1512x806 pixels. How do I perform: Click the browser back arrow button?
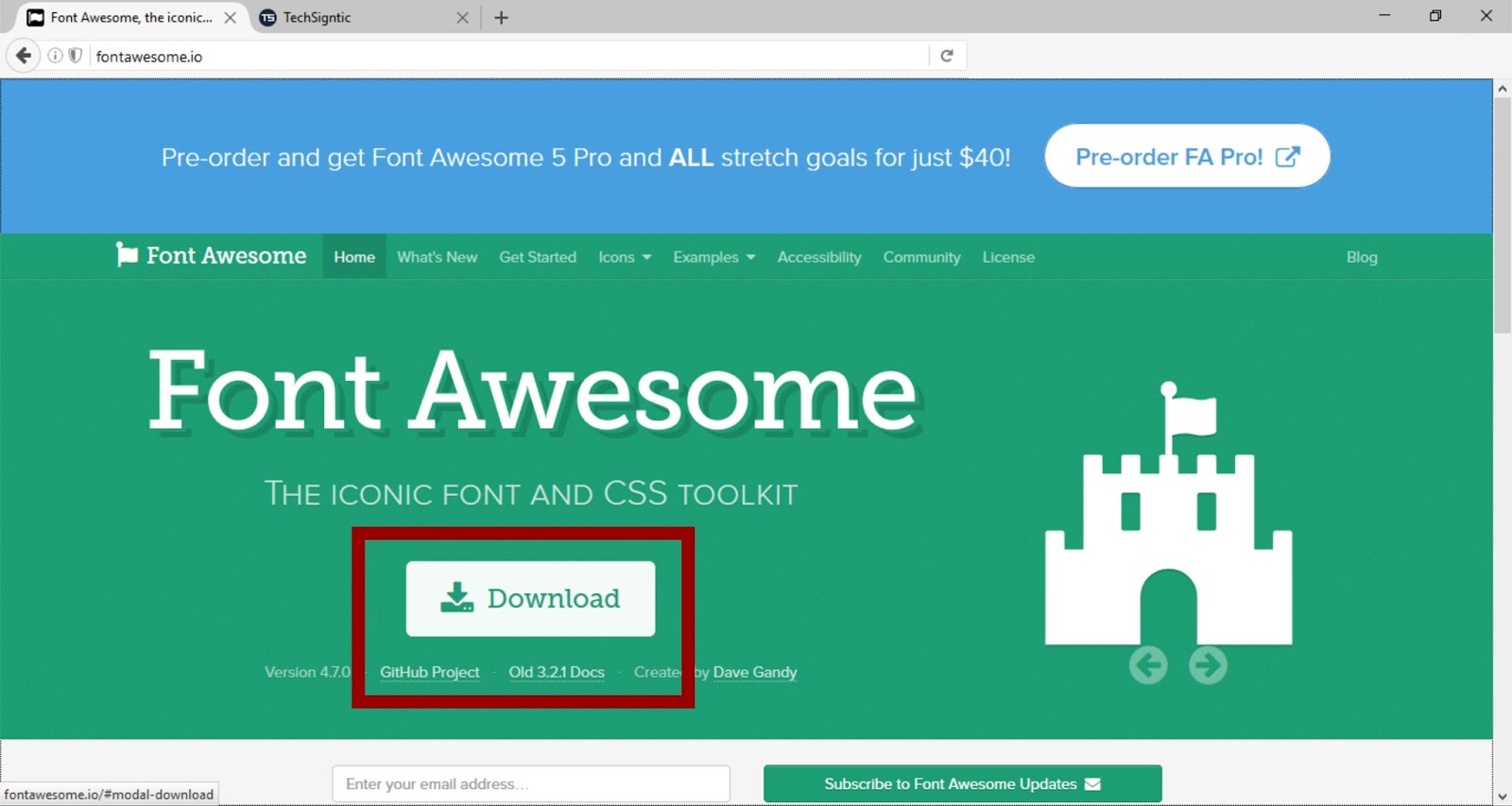(24, 56)
